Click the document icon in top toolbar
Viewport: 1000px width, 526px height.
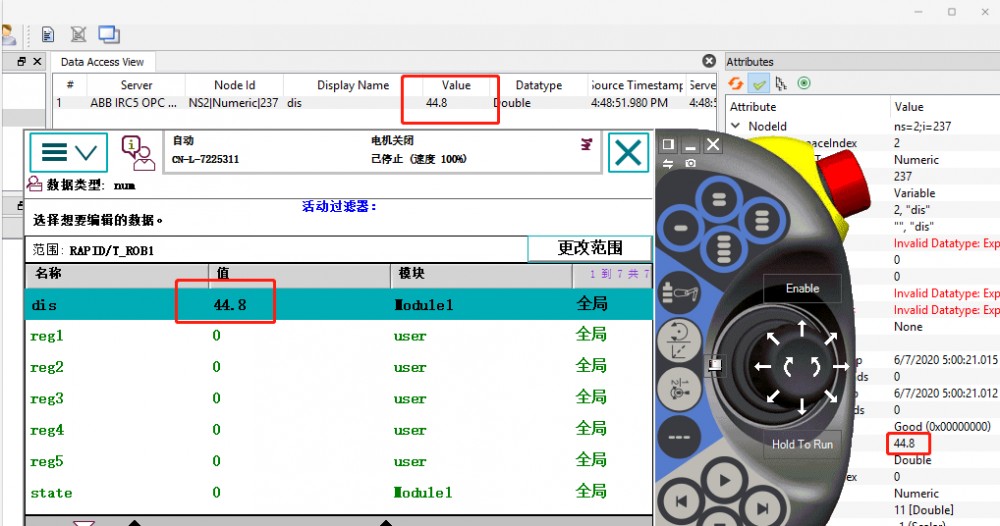point(48,34)
